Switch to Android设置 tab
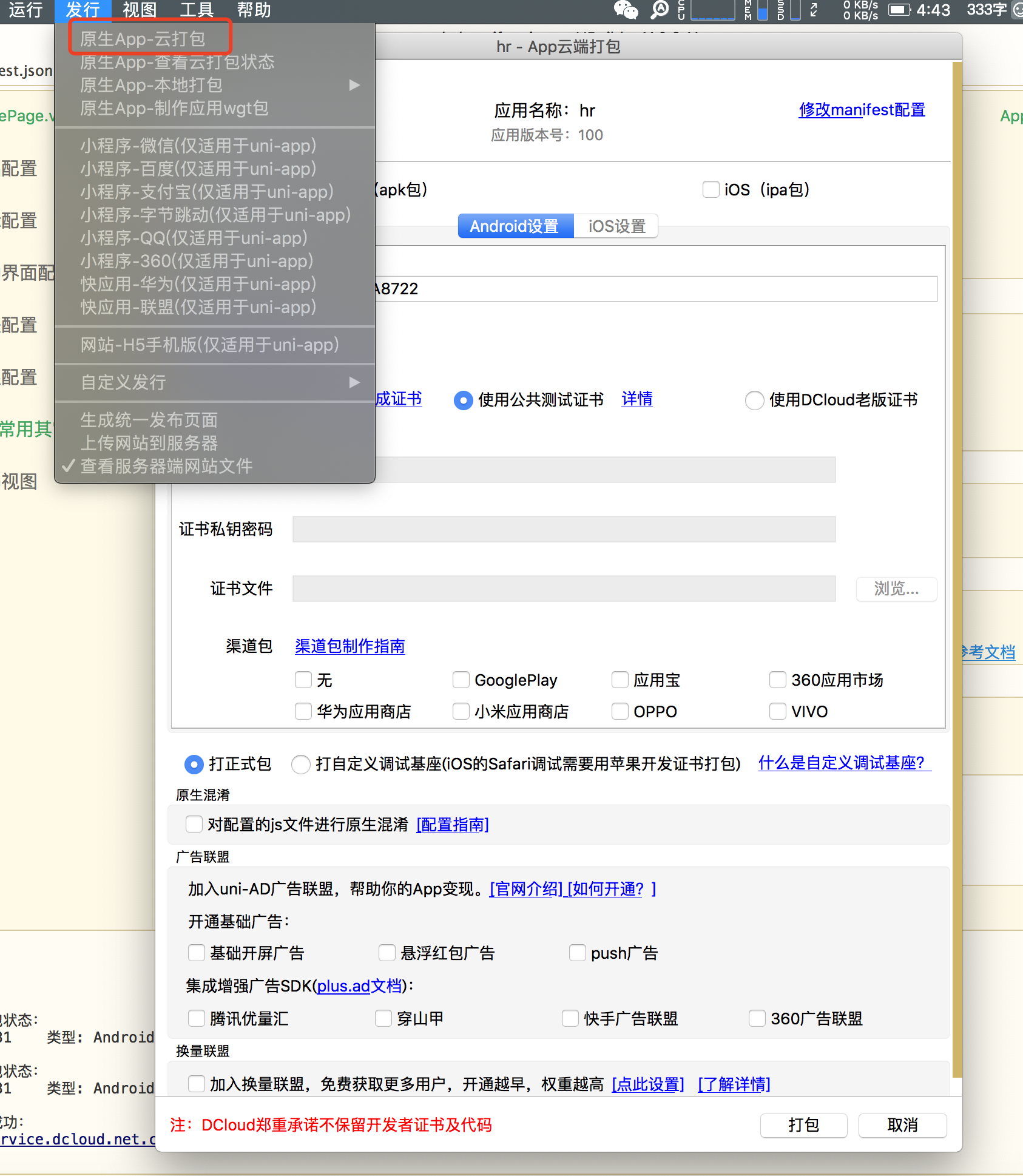This screenshot has width=1023, height=1176. tap(515, 226)
